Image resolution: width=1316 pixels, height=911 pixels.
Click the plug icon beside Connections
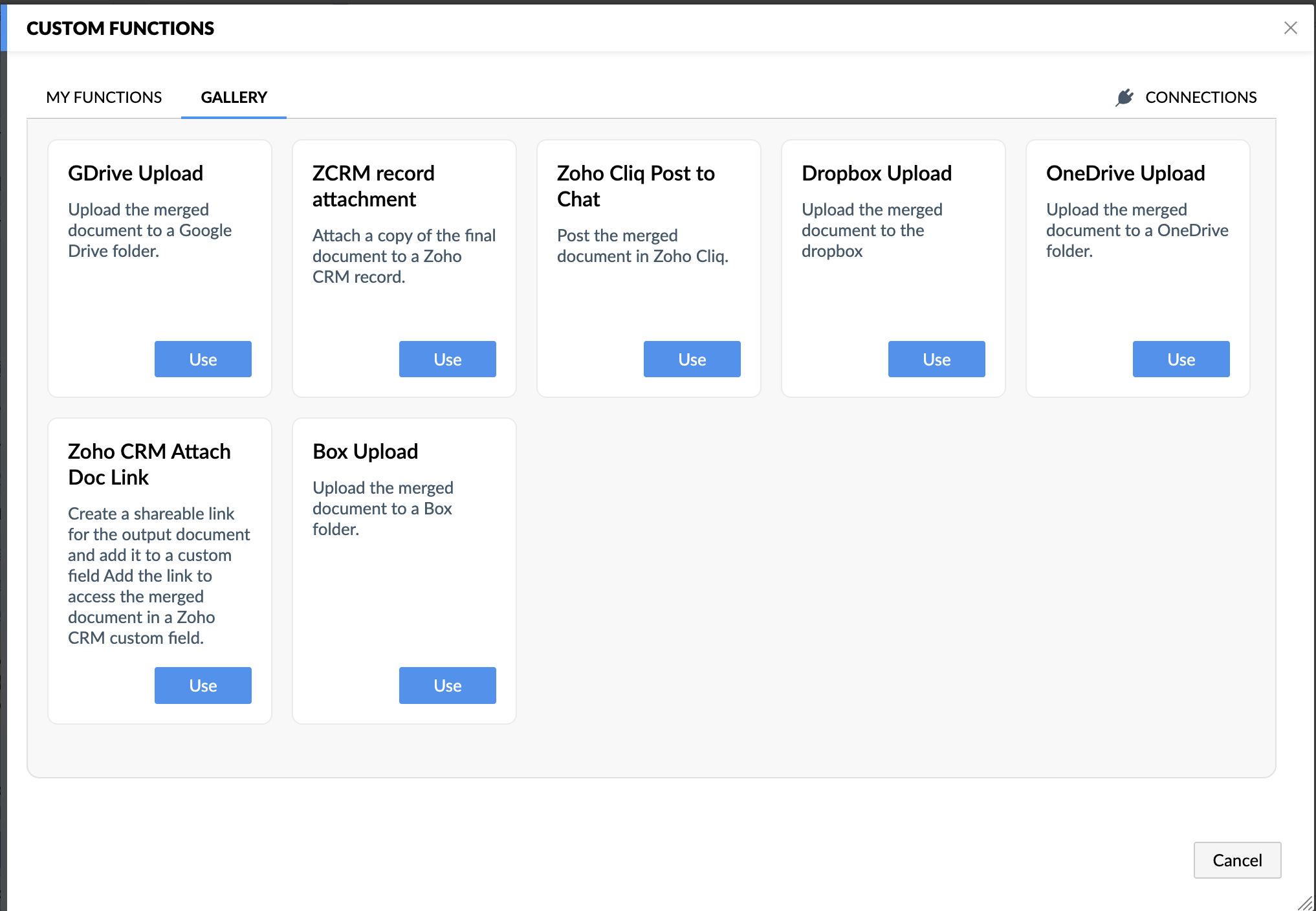pyautogui.click(x=1124, y=97)
